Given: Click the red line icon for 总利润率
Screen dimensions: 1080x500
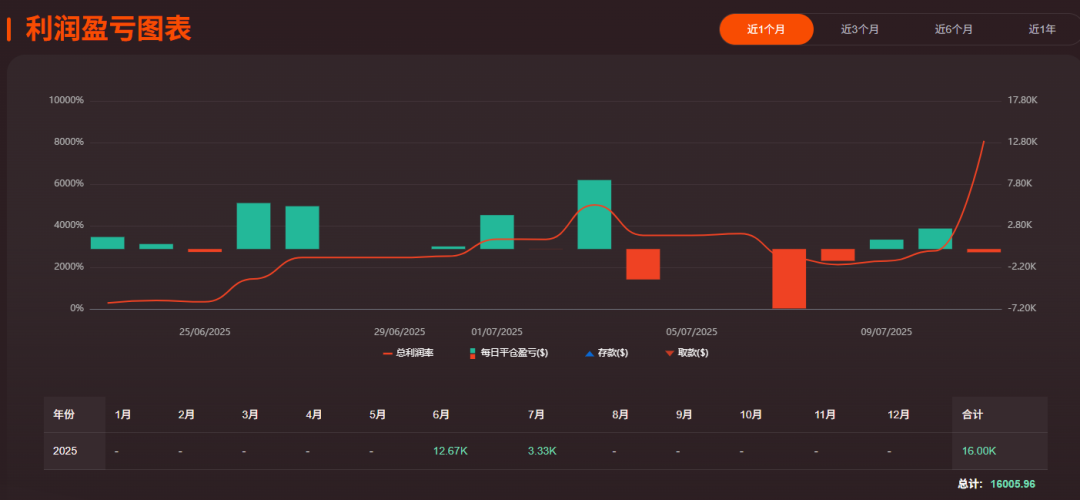Looking at the screenshot, I should pyautogui.click(x=388, y=353).
